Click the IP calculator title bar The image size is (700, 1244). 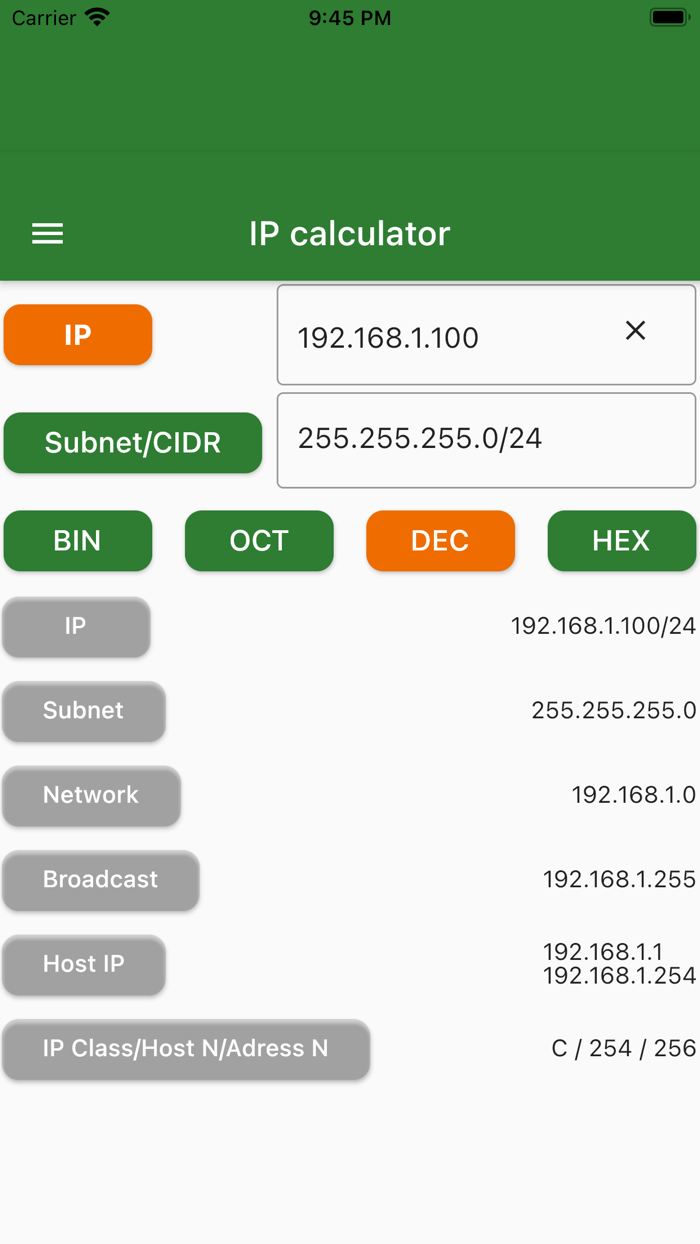[350, 233]
